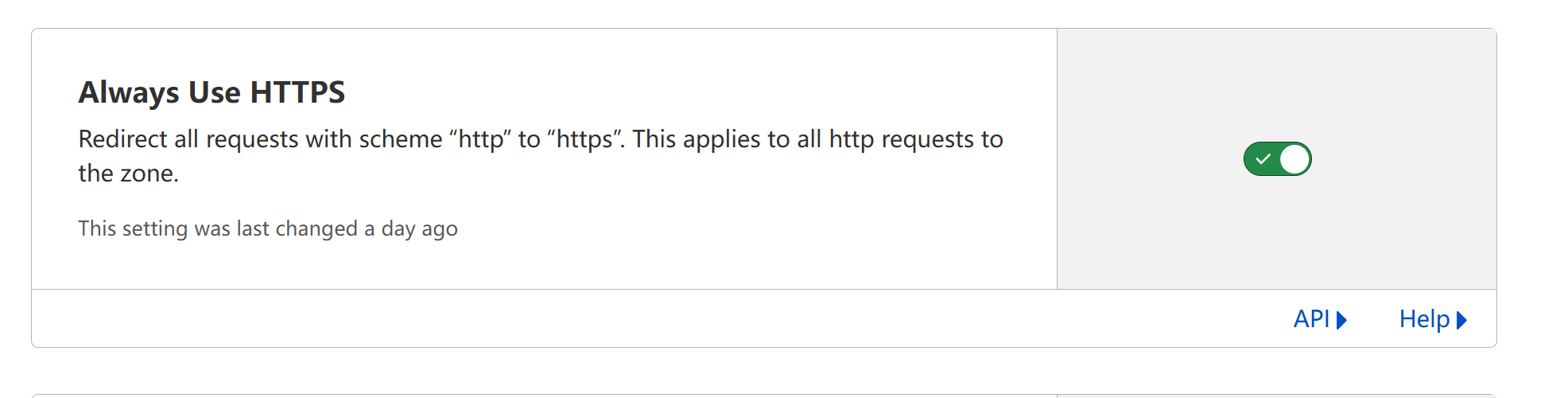Click the word HTTPS in the card title

click(x=297, y=92)
